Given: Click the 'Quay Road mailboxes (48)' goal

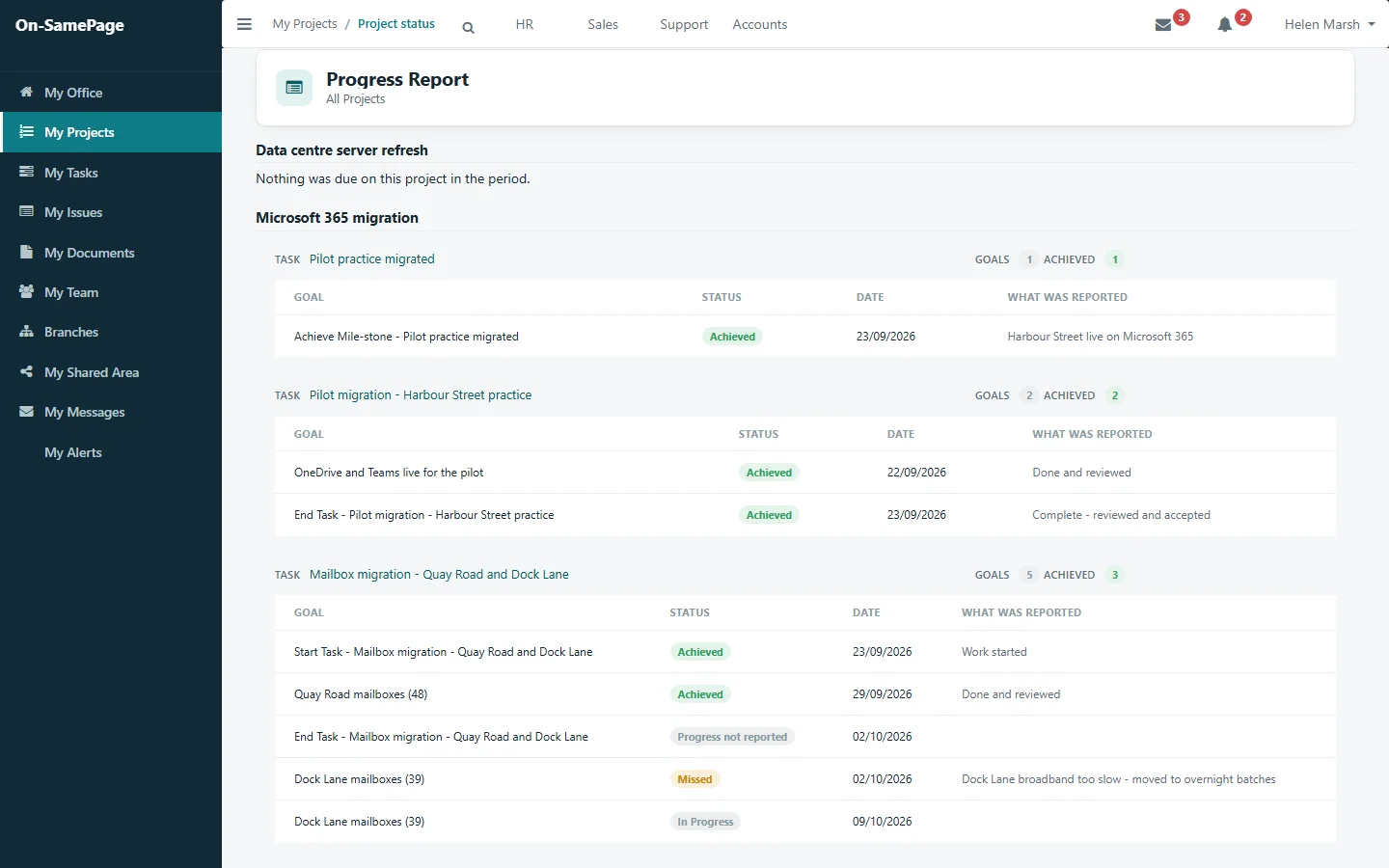Looking at the screenshot, I should (361, 694).
